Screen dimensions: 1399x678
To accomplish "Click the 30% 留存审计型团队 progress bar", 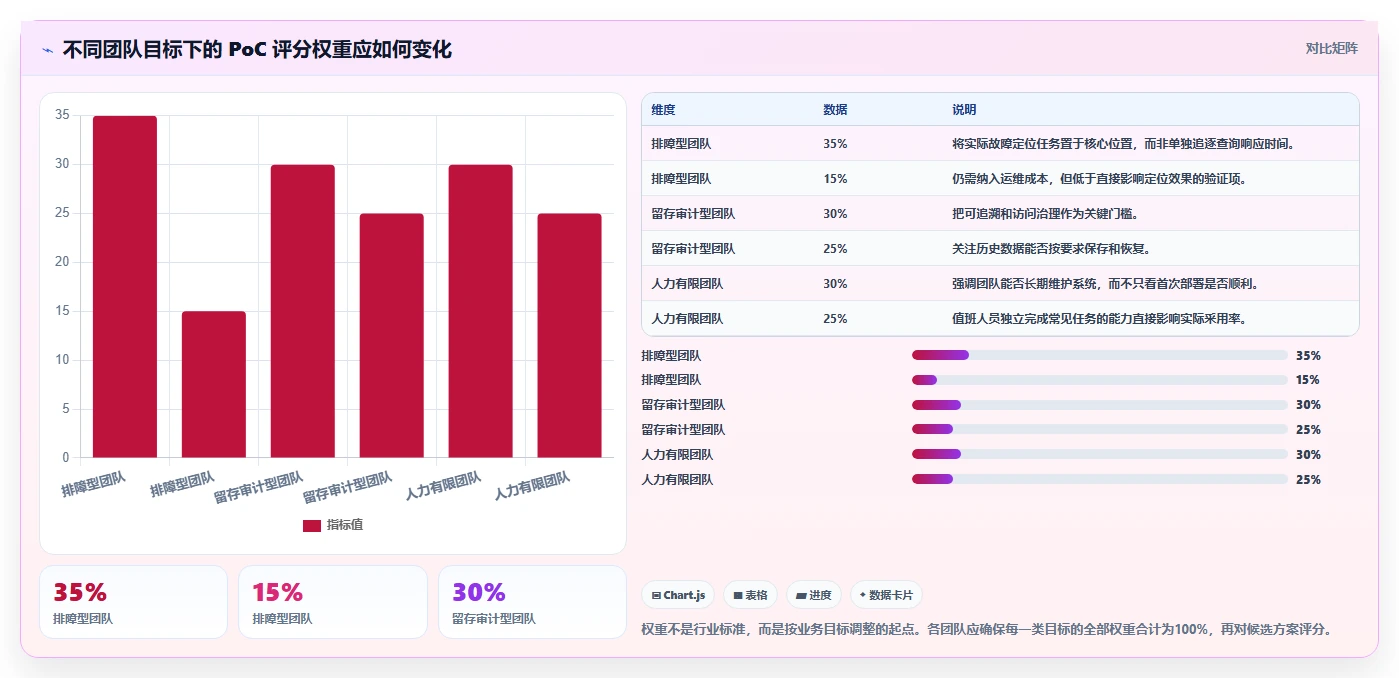I will point(1100,405).
